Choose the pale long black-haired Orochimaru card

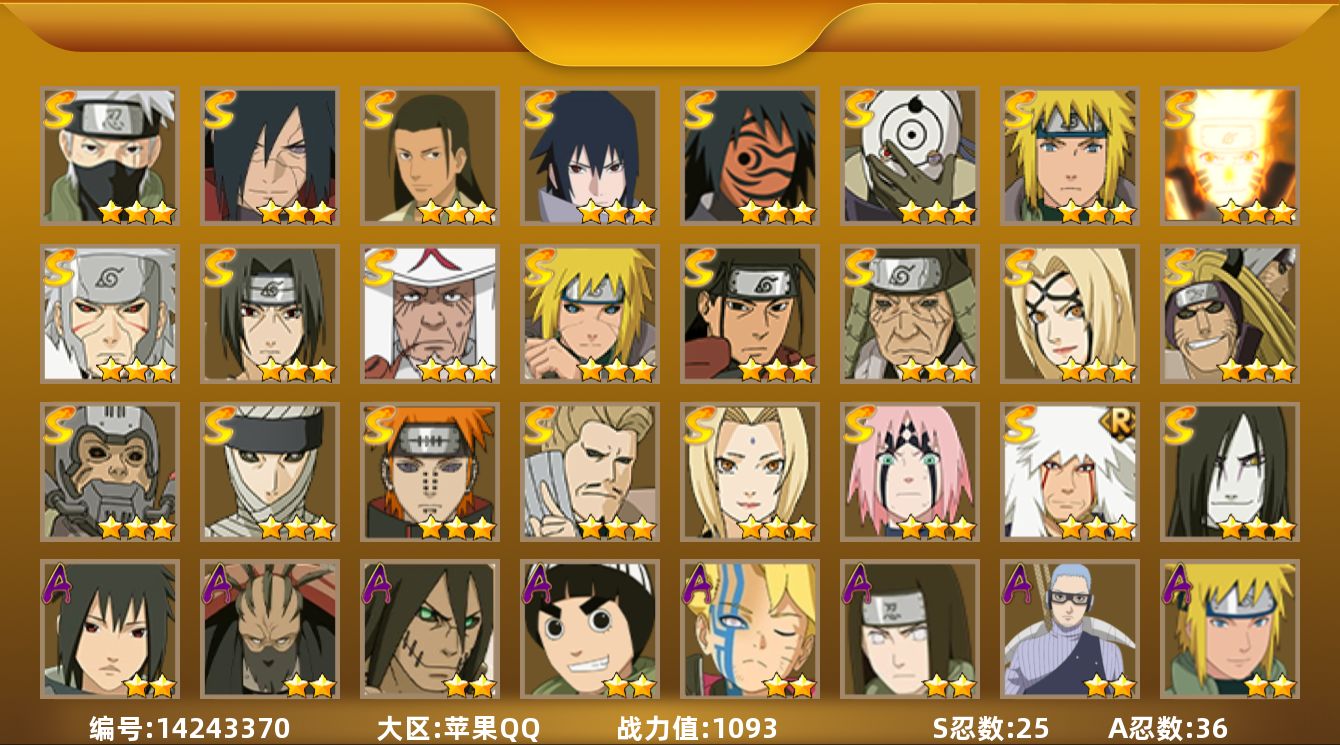(x=1230, y=472)
